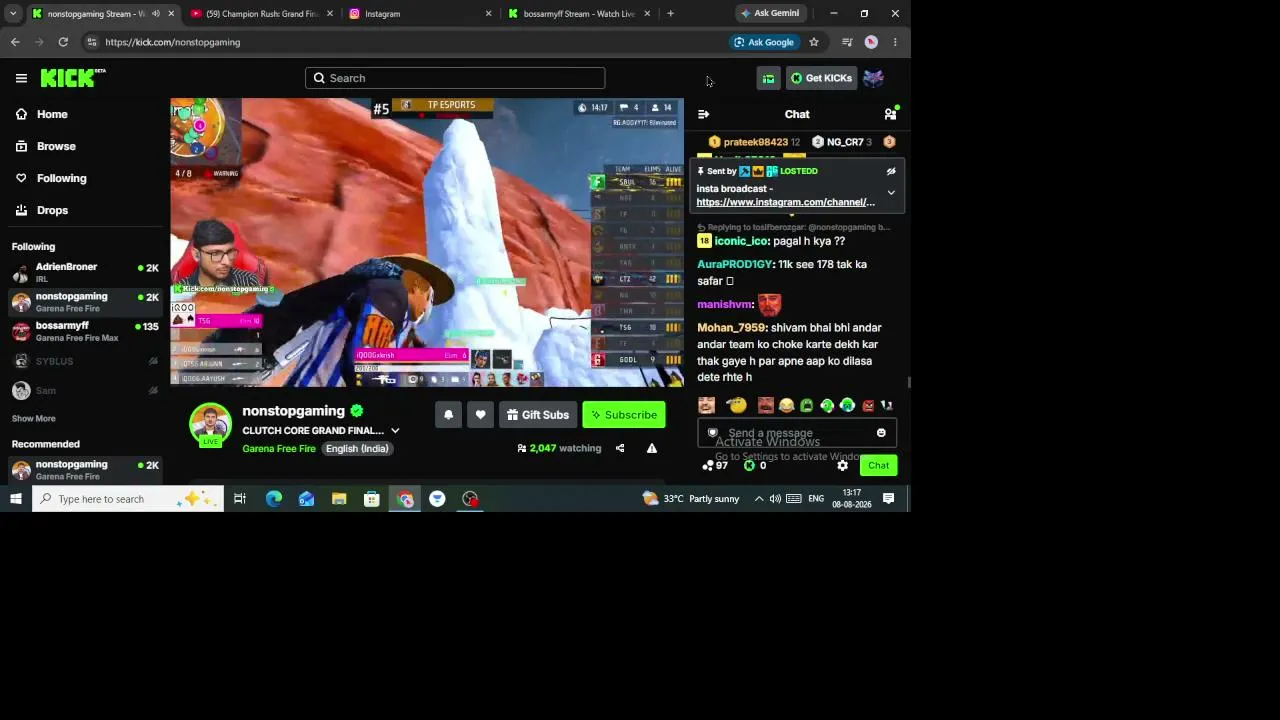Open the chat users list icon
Image resolution: width=1280 pixels, height=720 pixels.
click(x=890, y=114)
